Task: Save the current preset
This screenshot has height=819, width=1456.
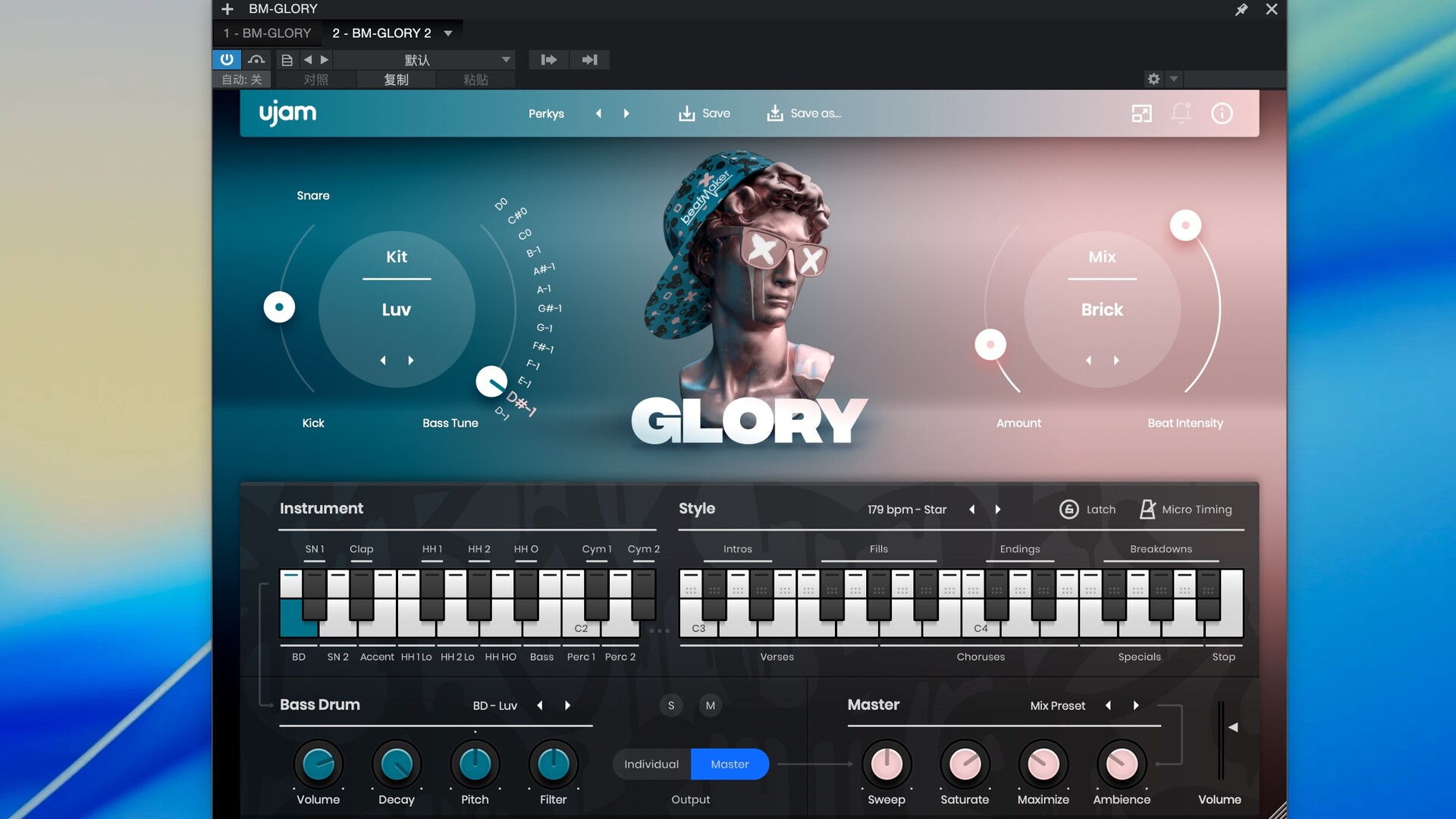Action: [704, 114]
